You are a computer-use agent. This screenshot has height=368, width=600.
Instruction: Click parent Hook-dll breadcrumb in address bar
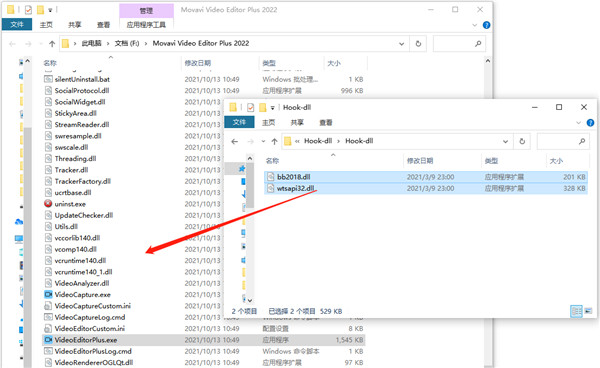click(318, 141)
